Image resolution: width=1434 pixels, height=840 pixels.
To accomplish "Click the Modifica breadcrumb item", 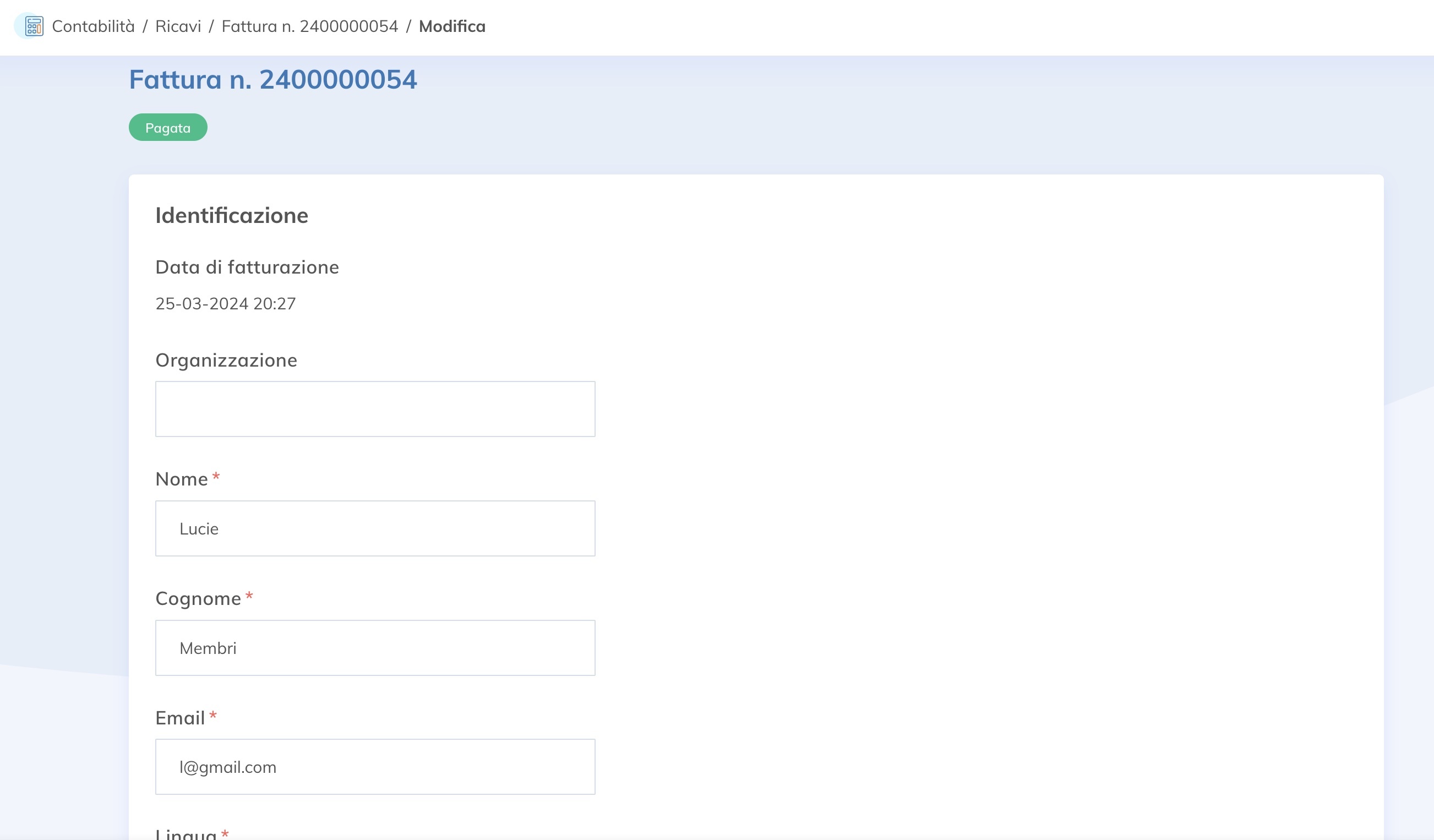I will pos(452,26).
